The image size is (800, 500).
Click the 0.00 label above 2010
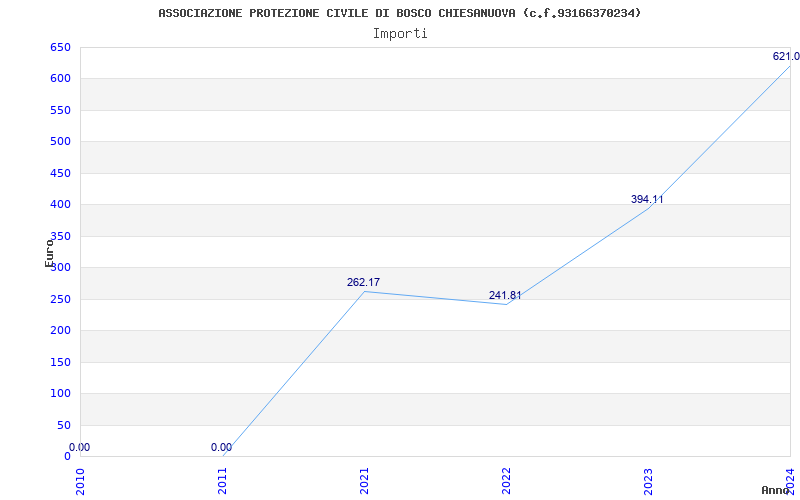click(x=79, y=447)
